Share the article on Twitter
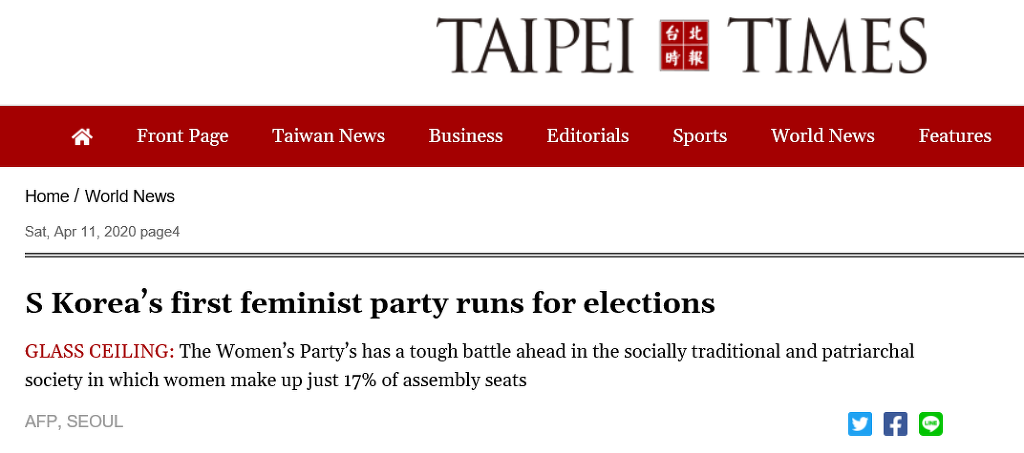Image resolution: width=1024 pixels, height=453 pixels. (x=860, y=424)
